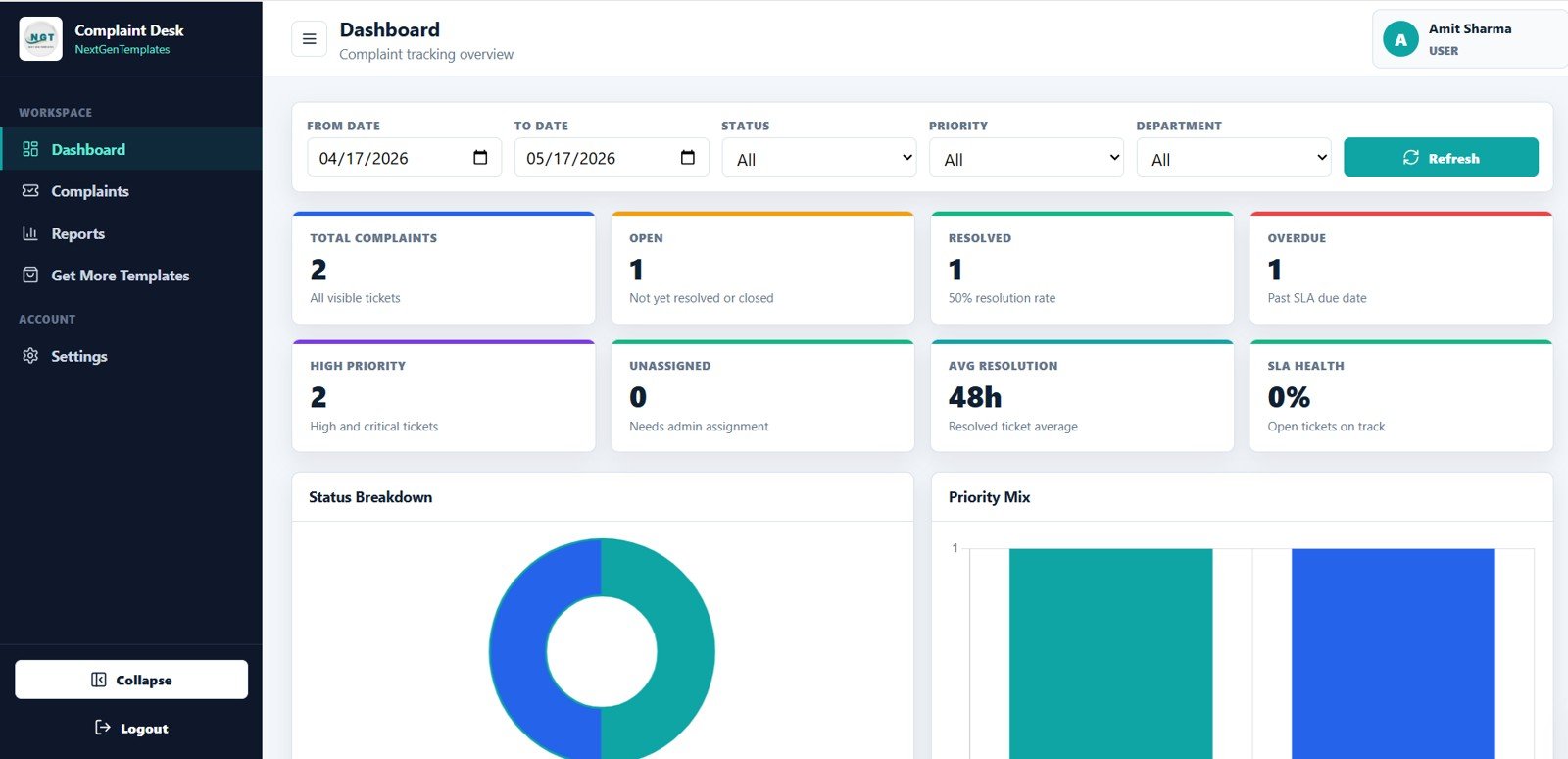Click the 'Open tickets on track' text
Screen dimensions: 1568x759
[x=1326, y=427]
